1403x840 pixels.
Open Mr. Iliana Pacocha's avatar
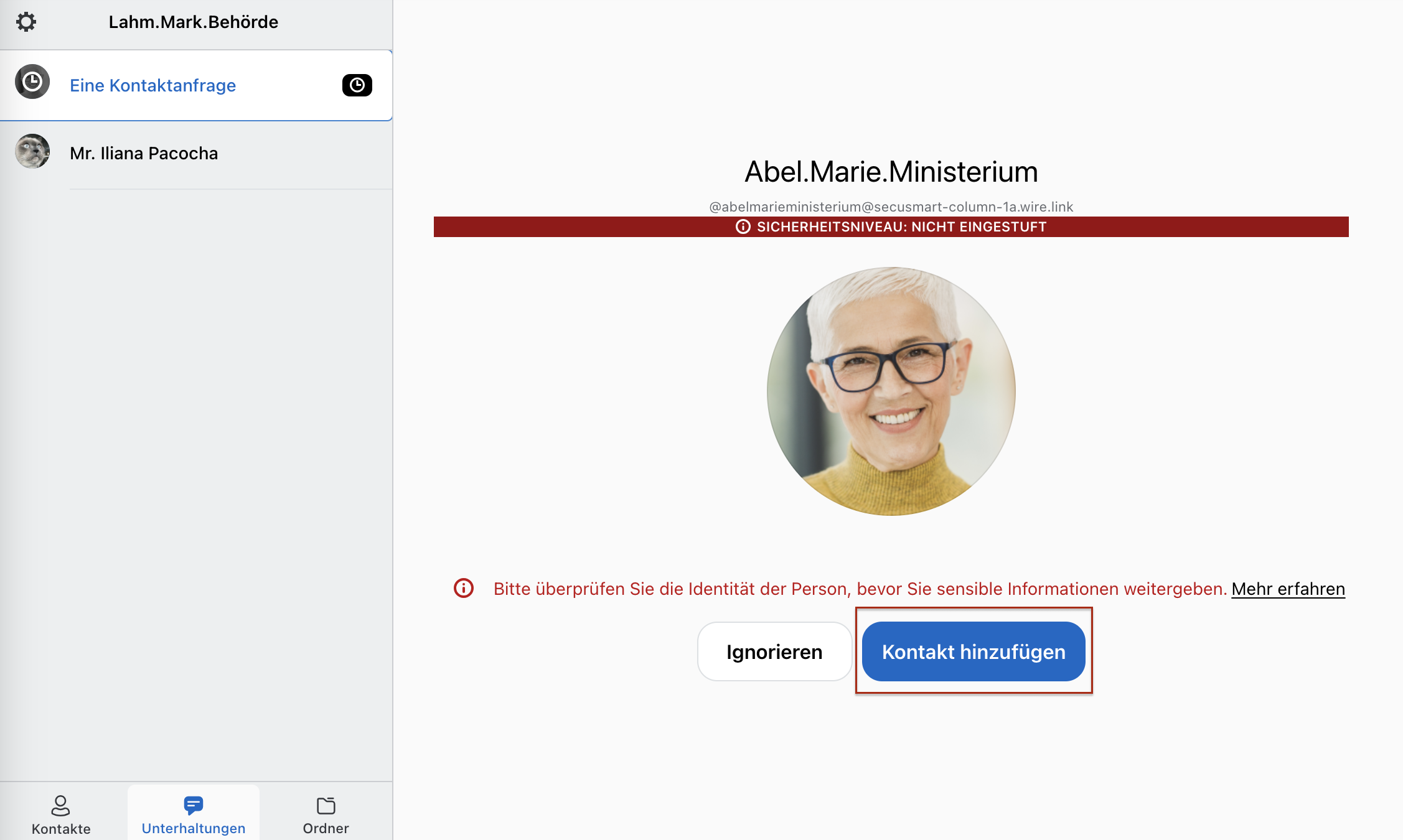click(x=32, y=151)
